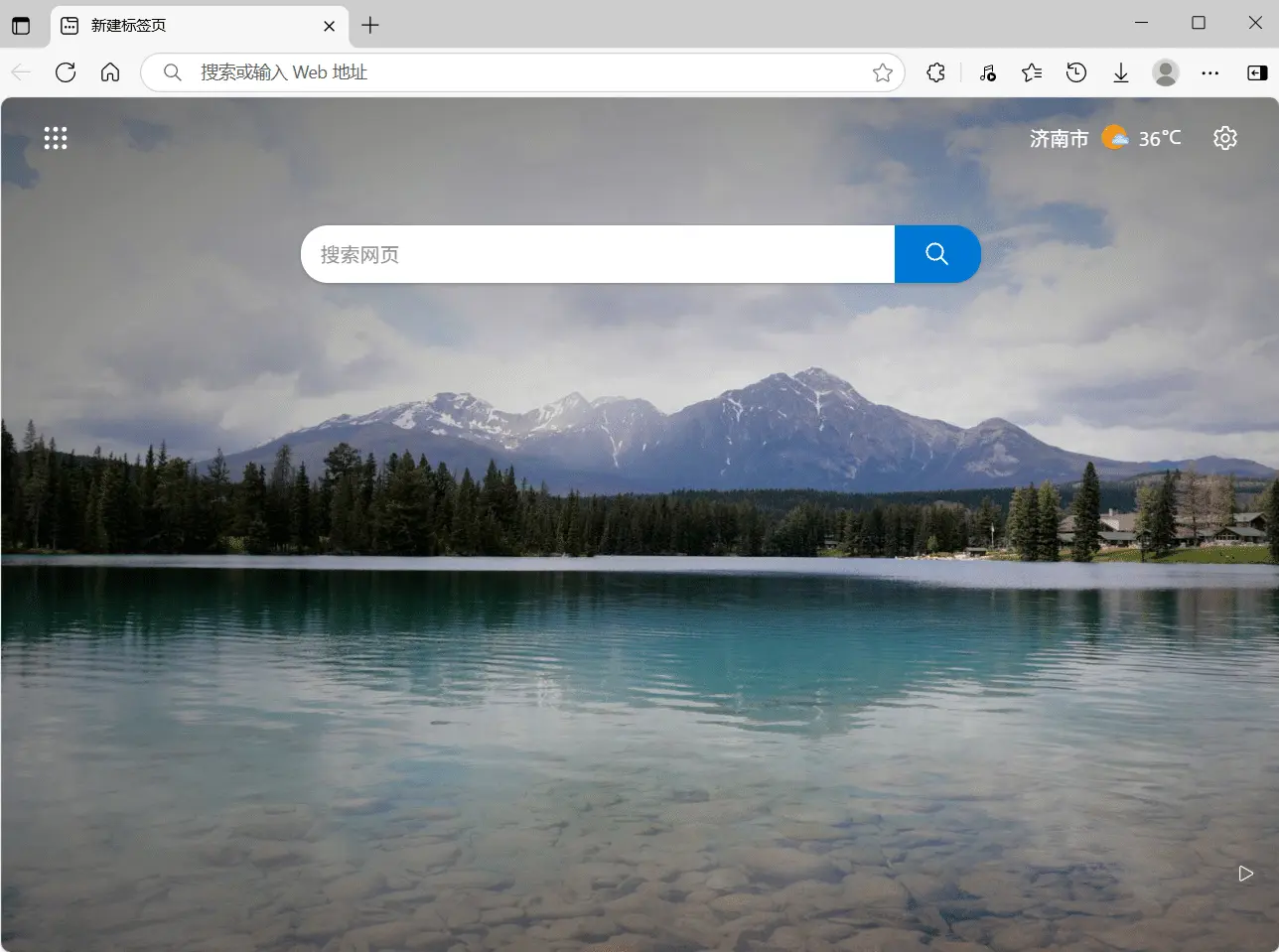Refresh the current page
Viewport: 1279px width, 952px height.
click(66, 72)
